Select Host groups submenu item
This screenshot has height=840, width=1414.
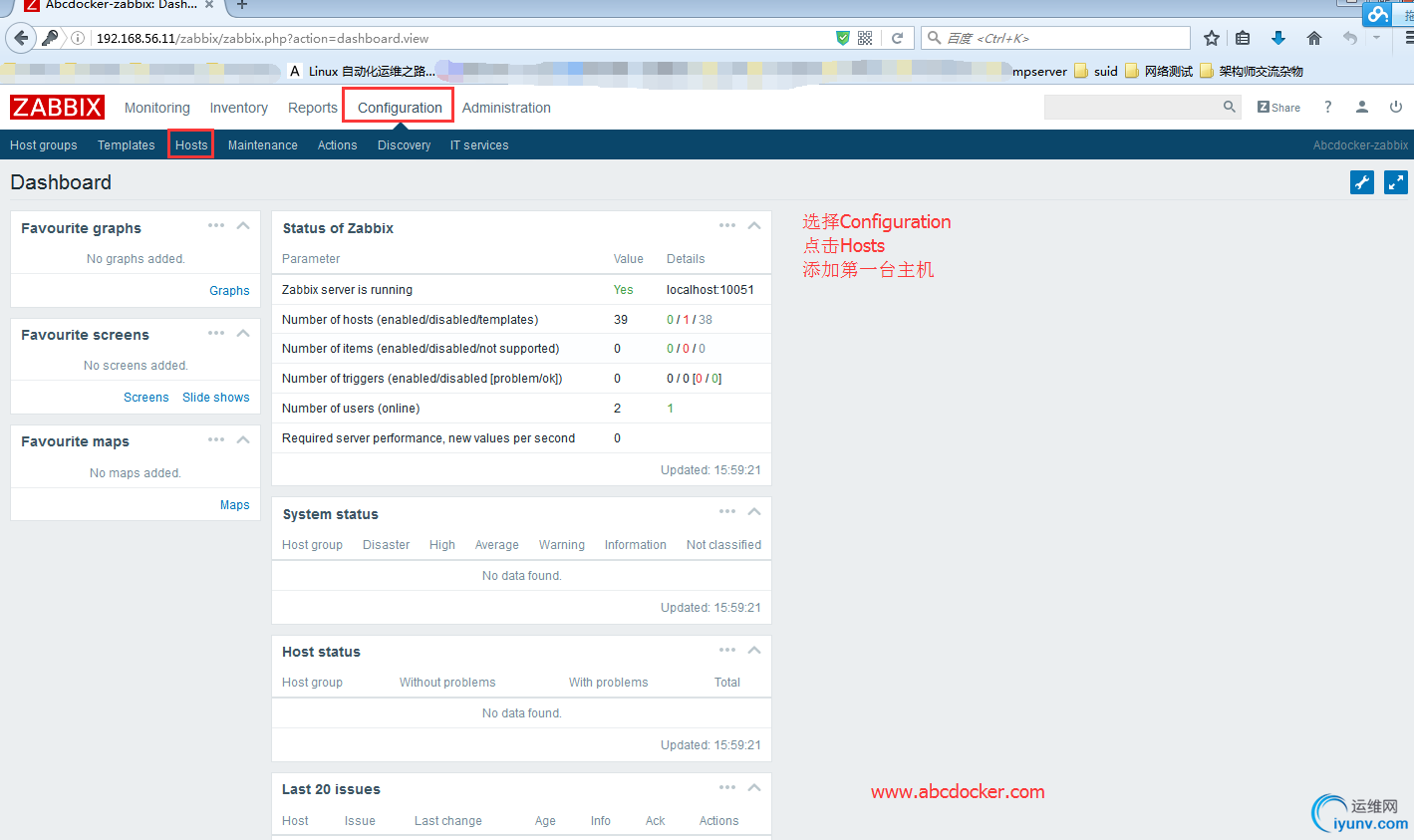(x=44, y=145)
